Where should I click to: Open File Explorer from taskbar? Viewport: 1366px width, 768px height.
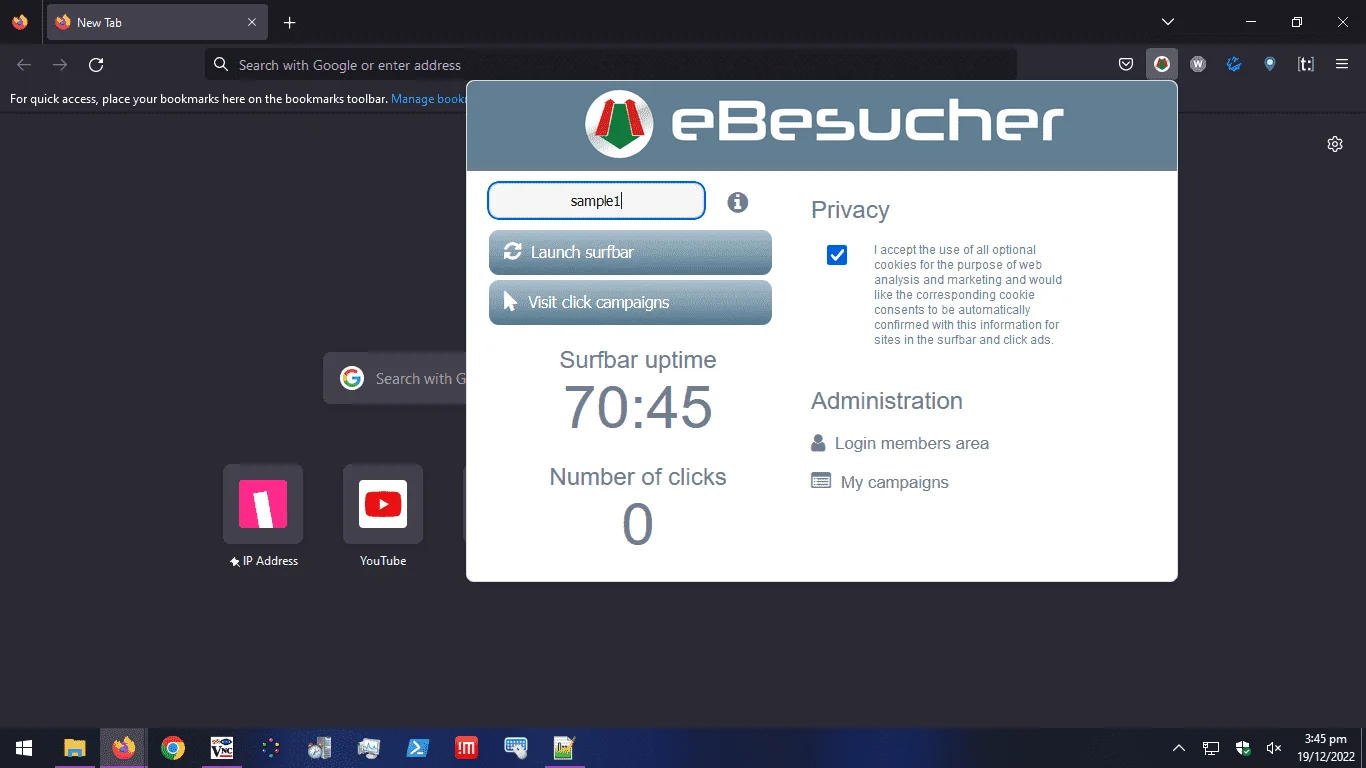(x=75, y=748)
